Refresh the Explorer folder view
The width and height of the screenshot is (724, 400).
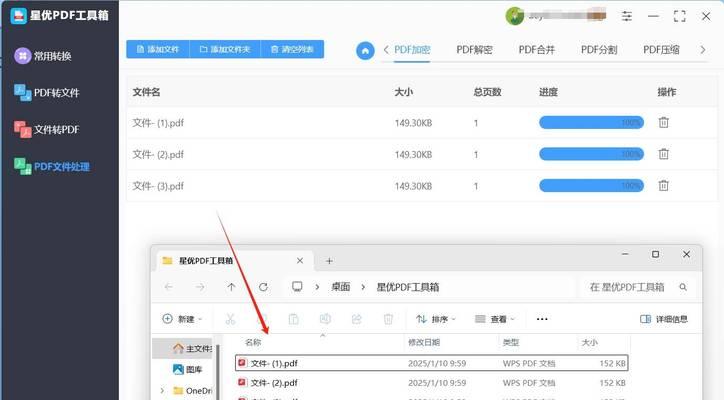(263, 287)
